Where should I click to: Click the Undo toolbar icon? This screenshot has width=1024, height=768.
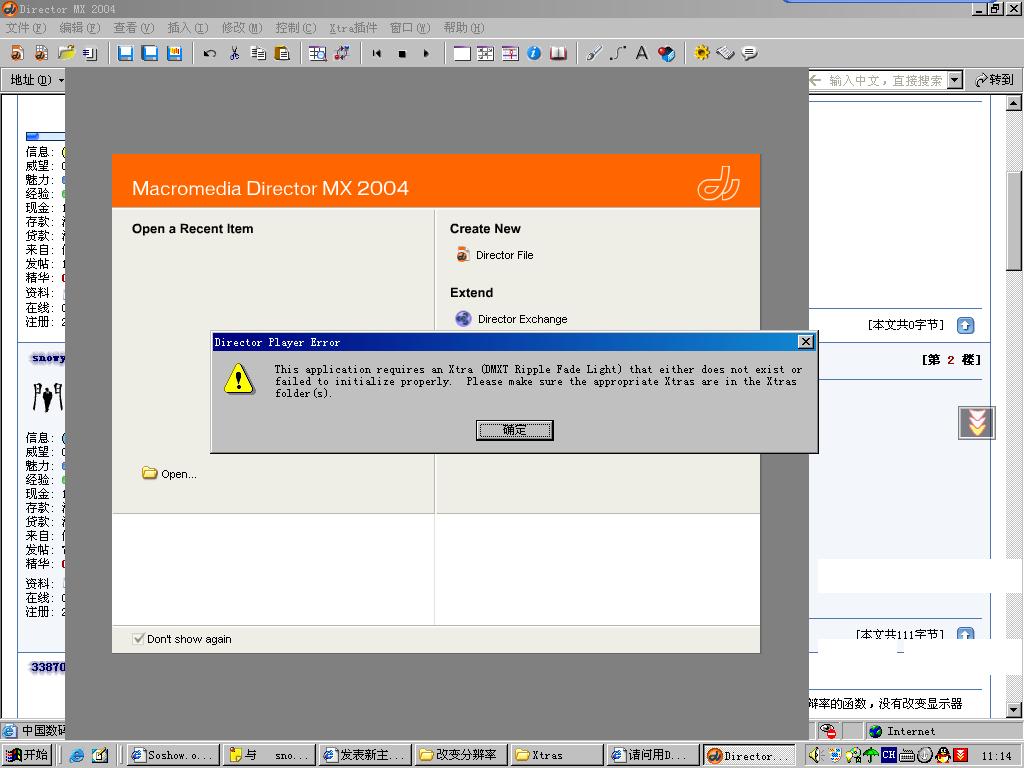pos(210,54)
